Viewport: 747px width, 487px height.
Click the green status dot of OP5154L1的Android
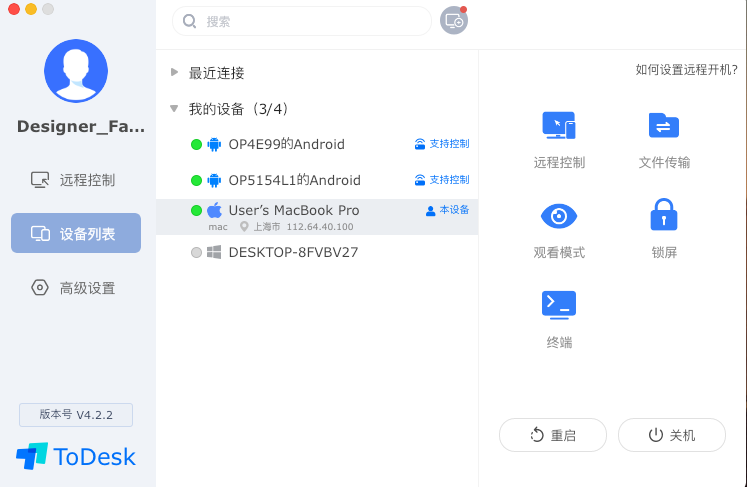[196, 181]
